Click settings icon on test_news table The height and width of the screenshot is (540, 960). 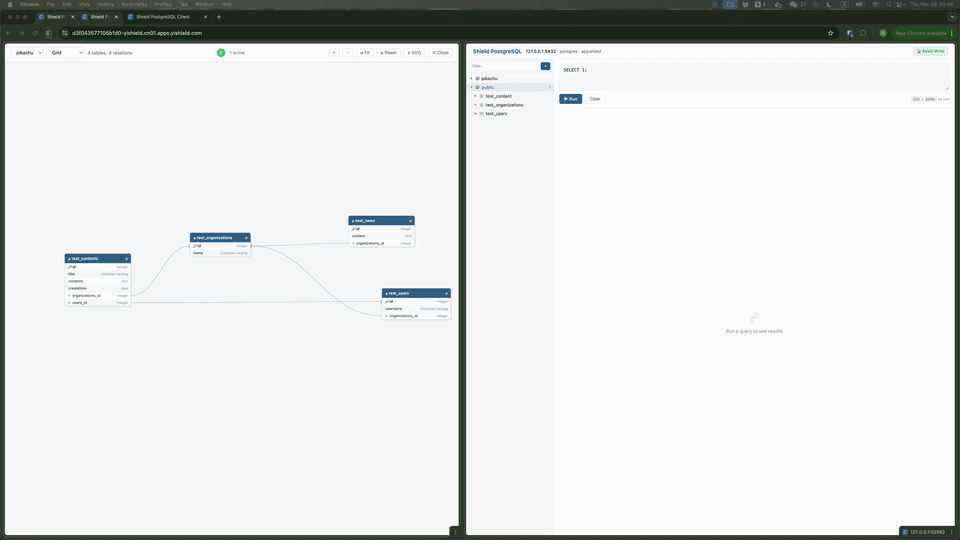410,220
